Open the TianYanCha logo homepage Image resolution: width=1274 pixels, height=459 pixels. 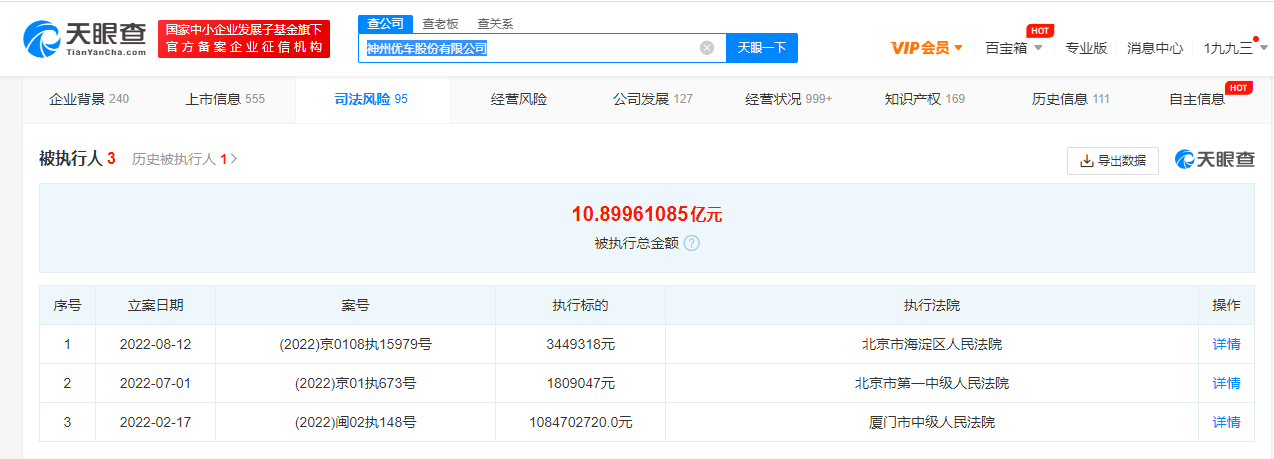(x=85, y=38)
